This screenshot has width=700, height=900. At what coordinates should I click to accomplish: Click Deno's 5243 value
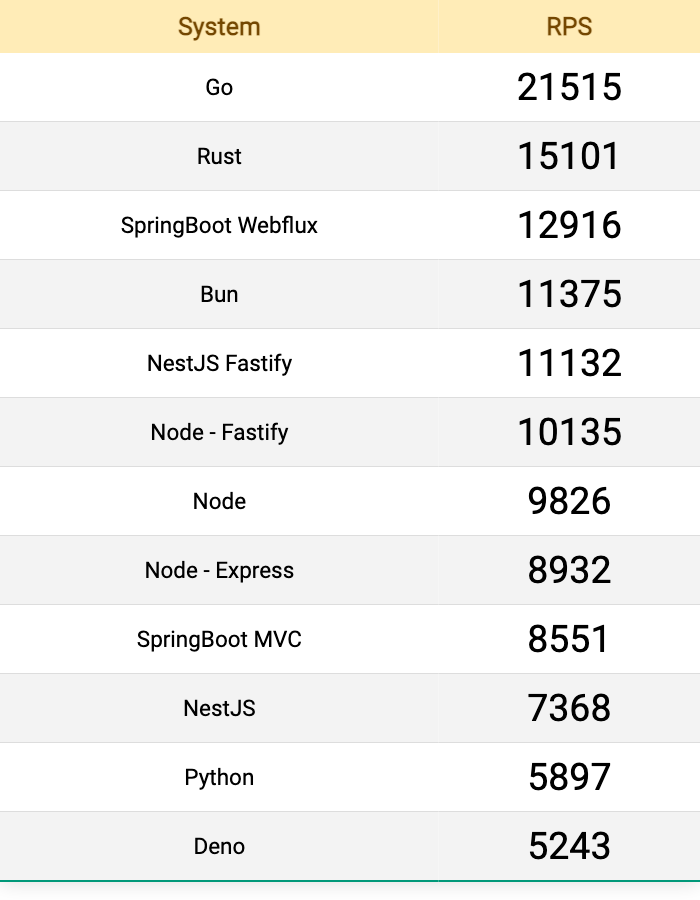[569, 846]
